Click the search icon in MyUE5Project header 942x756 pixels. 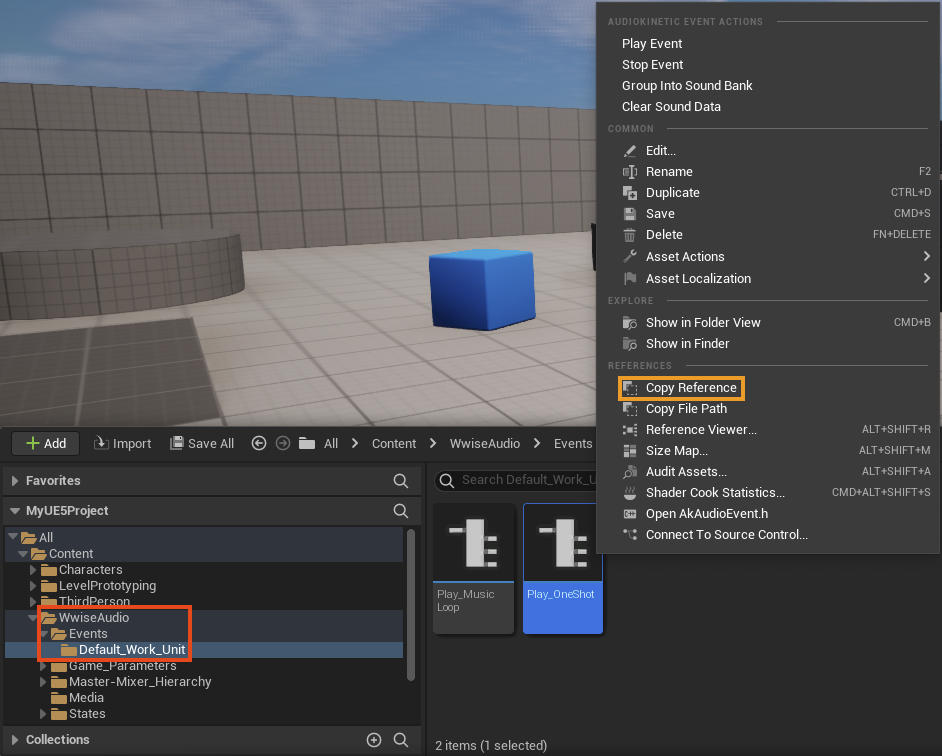tap(401, 511)
